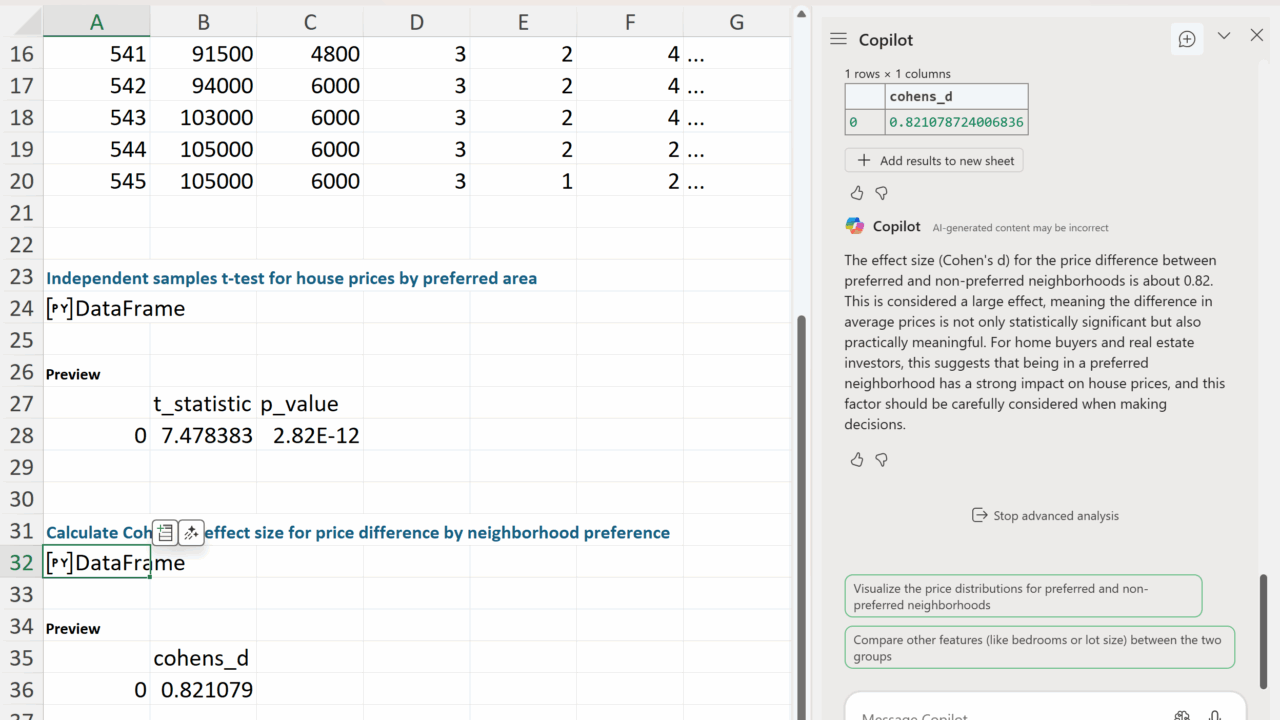Viewport: 1280px width, 720px height.
Task: Thumbs down the effect size explanation
Action: pyautogui.click(x=881, y=460)
